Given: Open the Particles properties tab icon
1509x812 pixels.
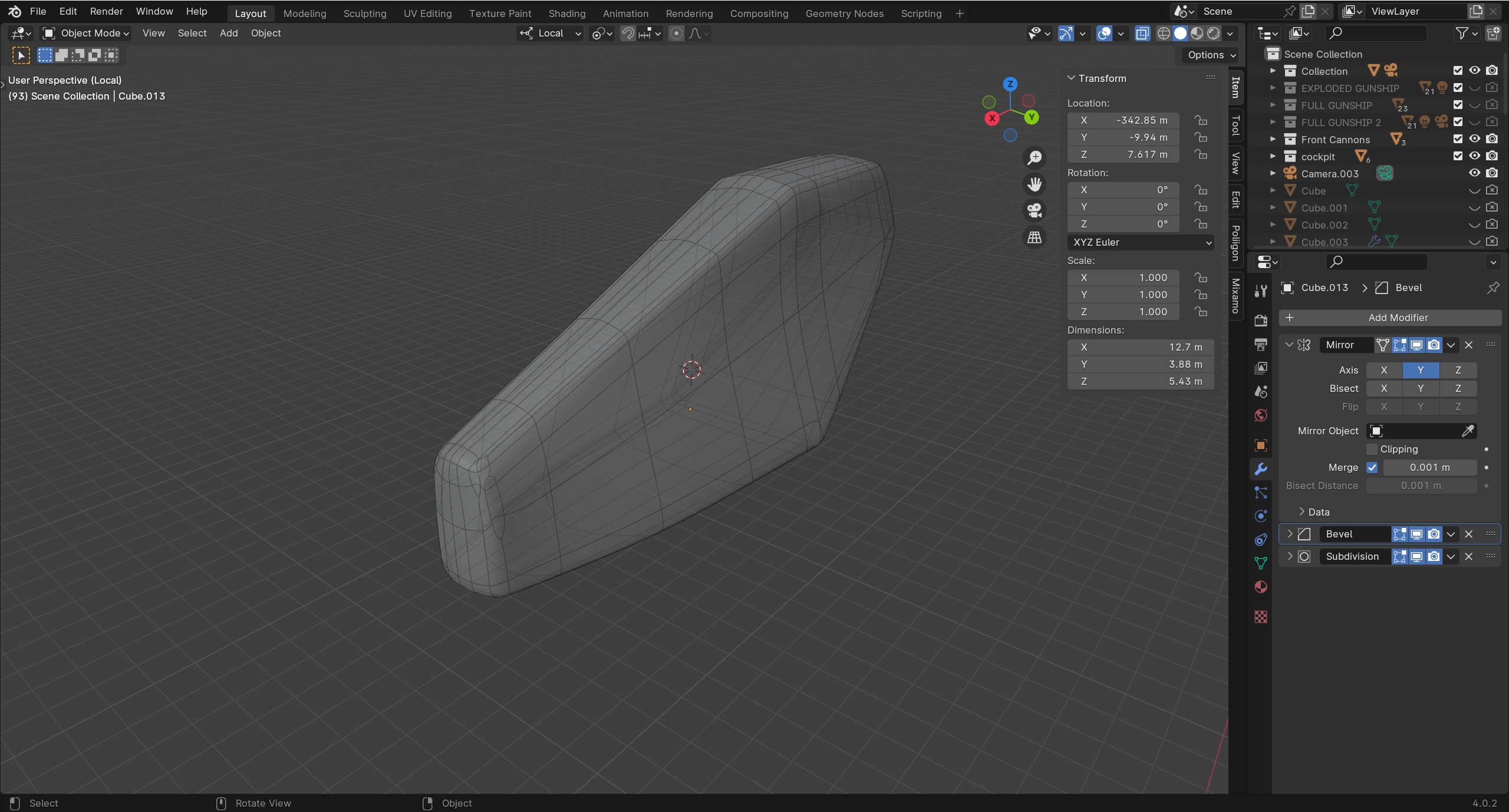Looking at the screenshot, I should 1261,493.
